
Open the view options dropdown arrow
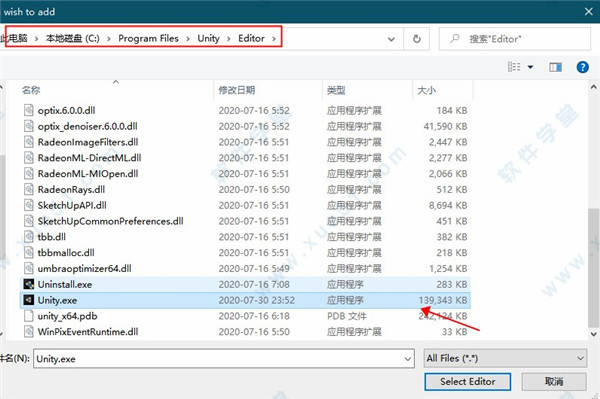(x=530, y=67)
